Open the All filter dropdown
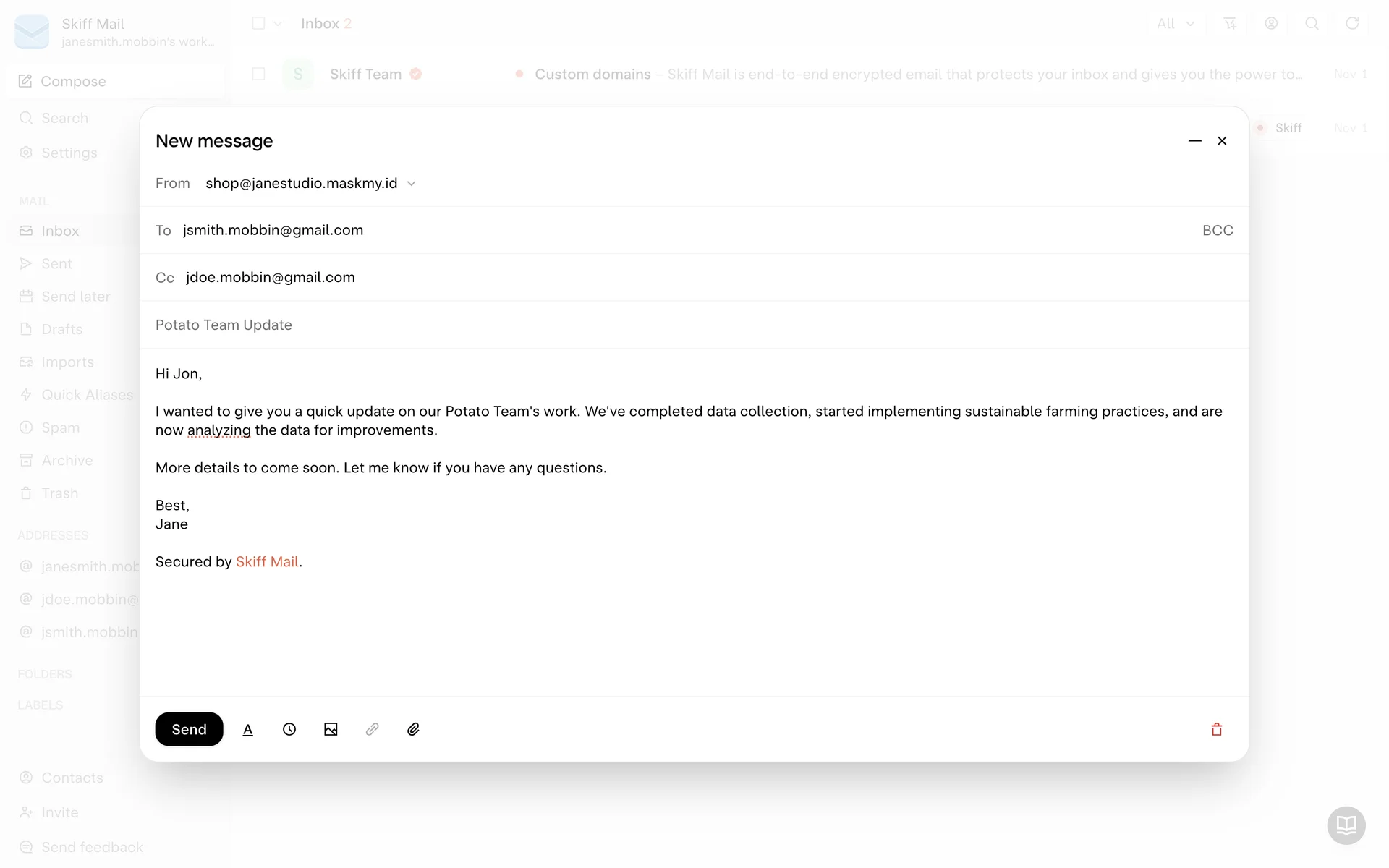1389x868 pixels. point(1176,24)
